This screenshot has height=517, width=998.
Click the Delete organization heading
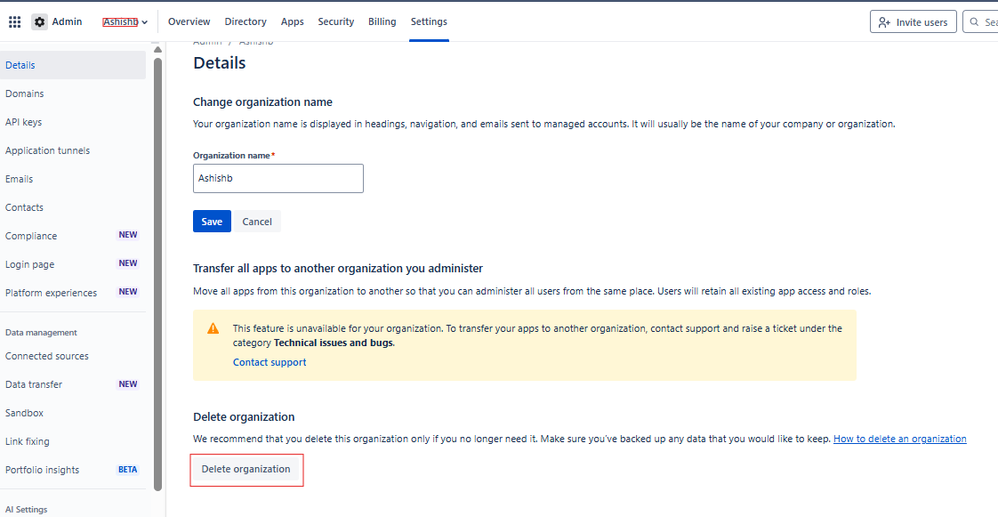coord(244,417)
